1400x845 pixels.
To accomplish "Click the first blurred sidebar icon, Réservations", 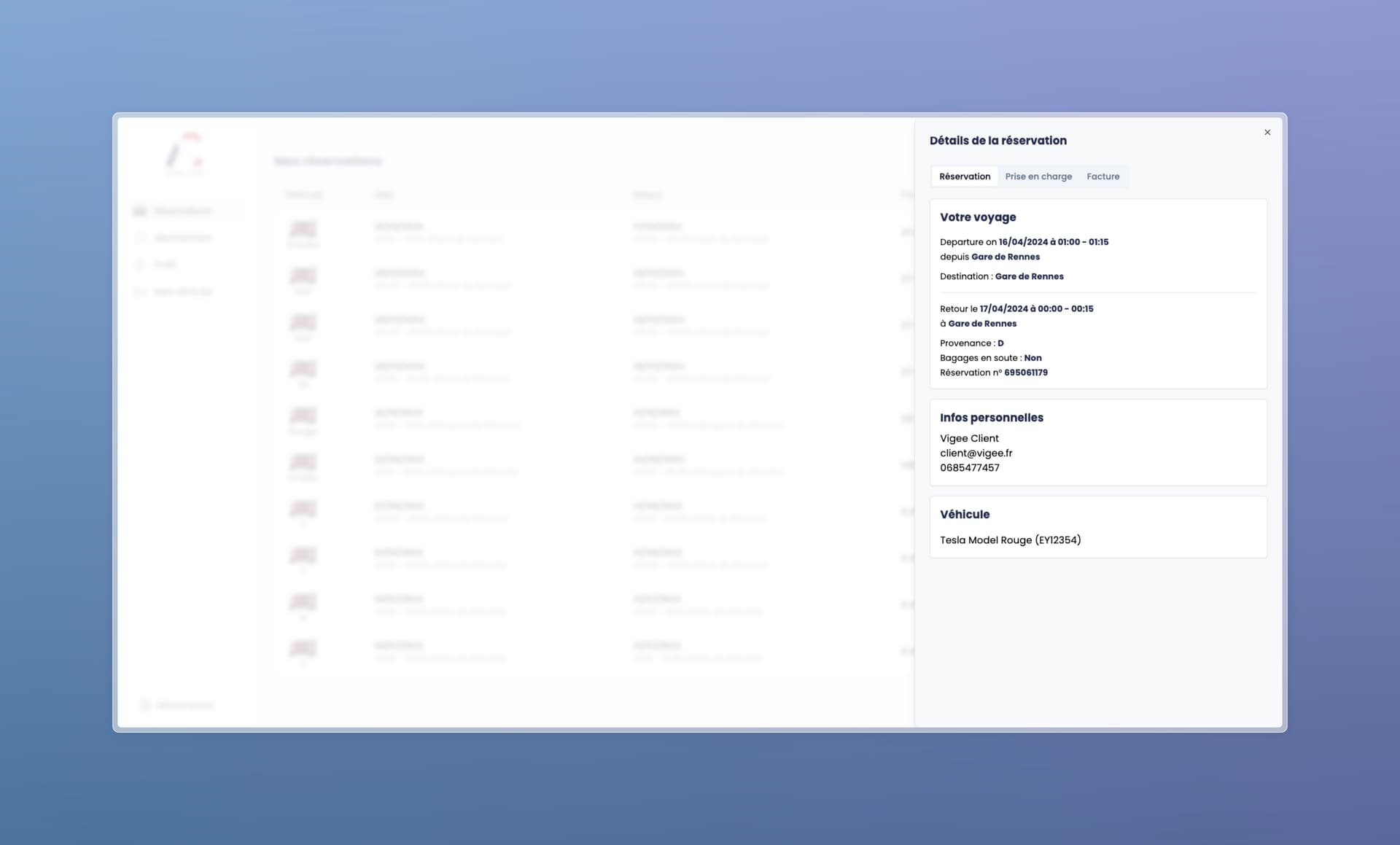I will pos(140,211).
